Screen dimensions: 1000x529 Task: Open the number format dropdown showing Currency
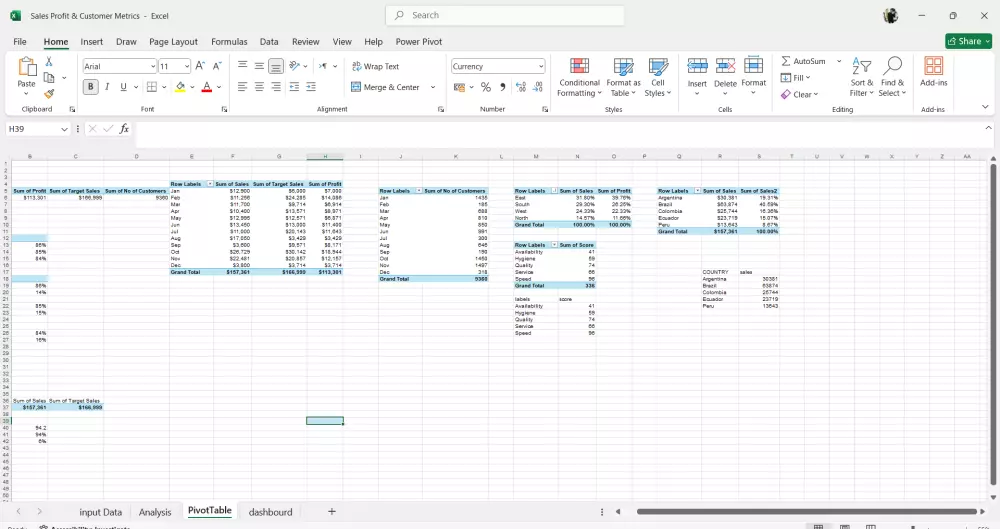(x=541, y=66)
